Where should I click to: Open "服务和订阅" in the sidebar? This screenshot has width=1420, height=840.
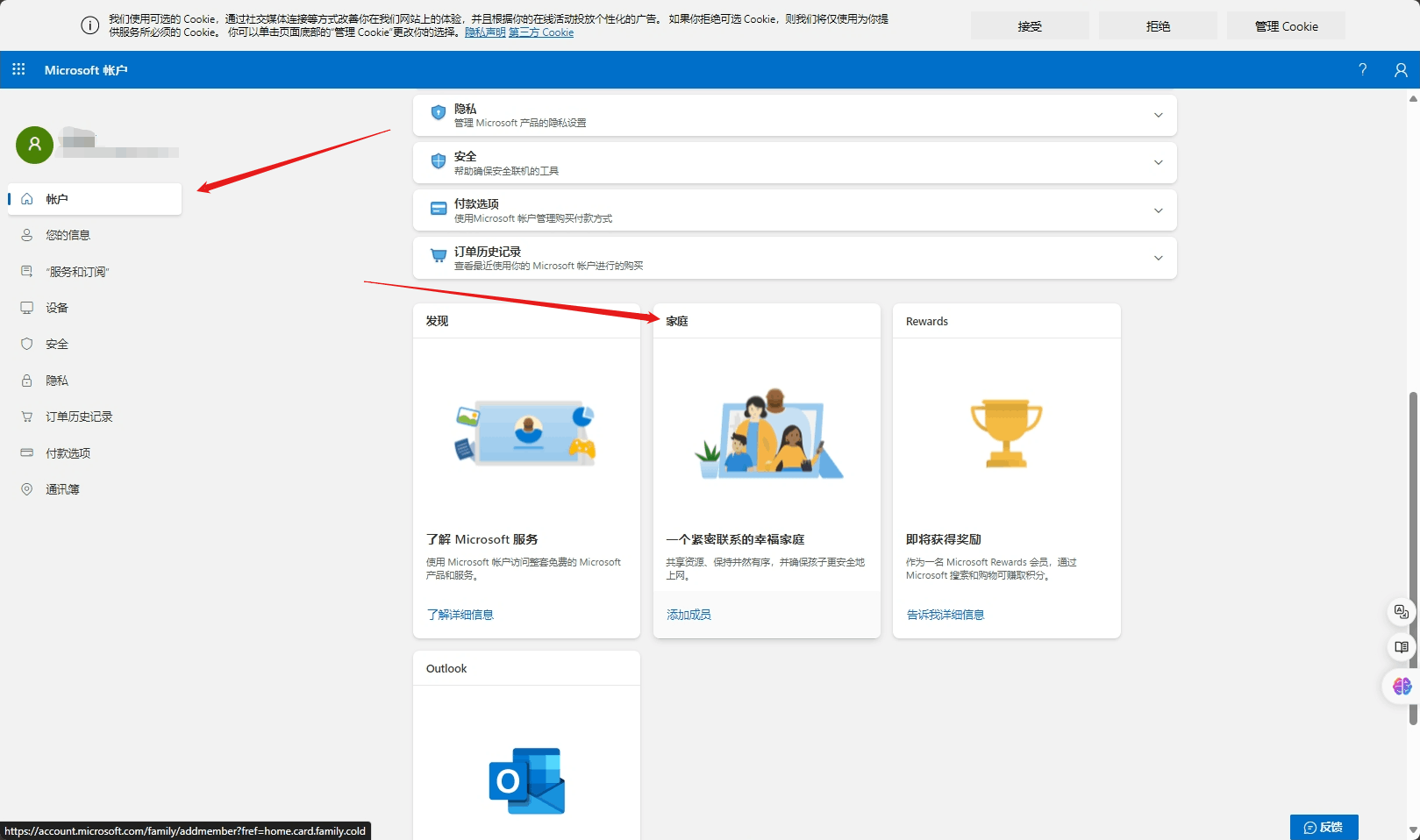95,272
